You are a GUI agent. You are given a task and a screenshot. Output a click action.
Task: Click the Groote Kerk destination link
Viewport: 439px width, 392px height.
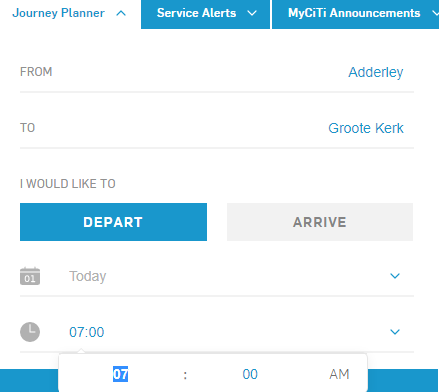click(366, 128)
